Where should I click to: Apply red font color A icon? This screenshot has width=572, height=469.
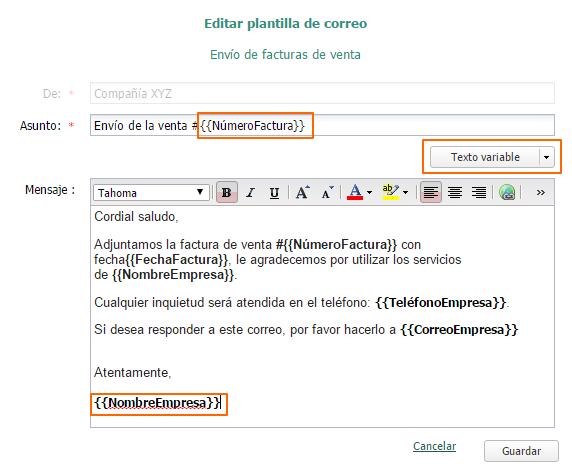pyautogui.click(x=355, y=192)
